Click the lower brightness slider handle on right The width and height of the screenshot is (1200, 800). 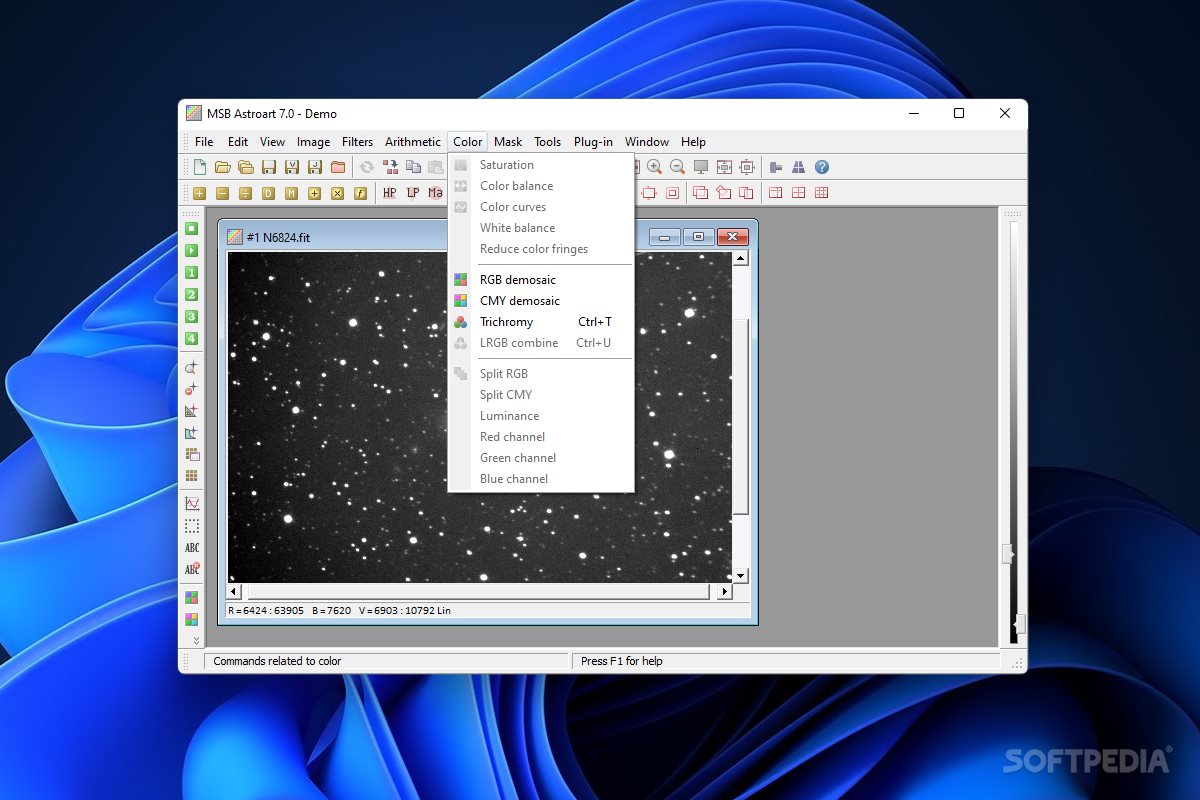1019,625
